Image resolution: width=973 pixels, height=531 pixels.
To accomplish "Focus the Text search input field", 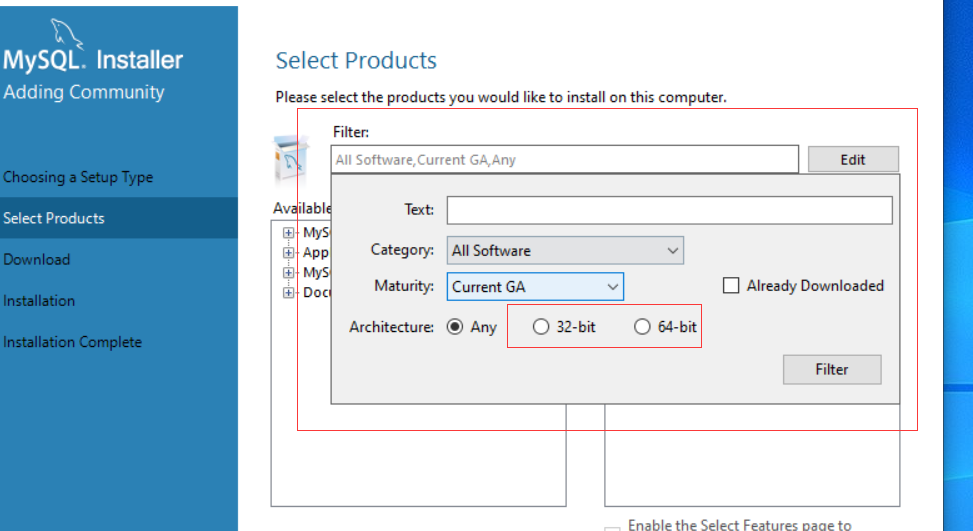I will [670, 210].
